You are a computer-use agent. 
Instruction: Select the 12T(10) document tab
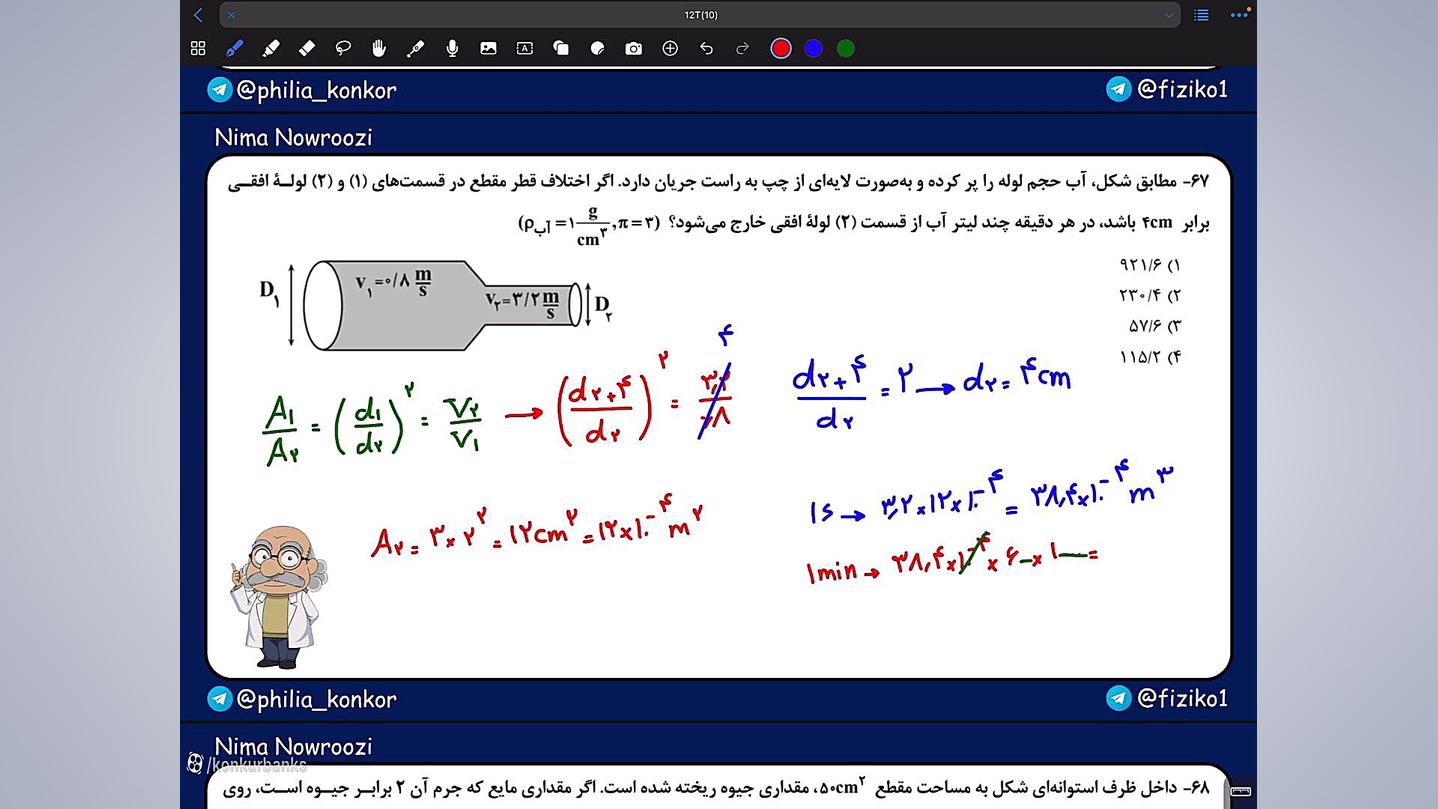click(700, 15)
